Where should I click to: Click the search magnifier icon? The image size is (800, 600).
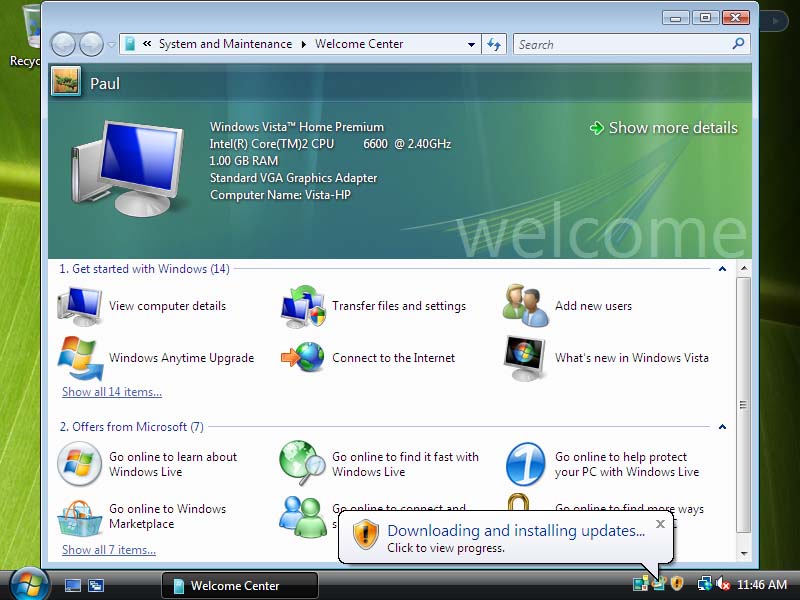pos(738,44)
